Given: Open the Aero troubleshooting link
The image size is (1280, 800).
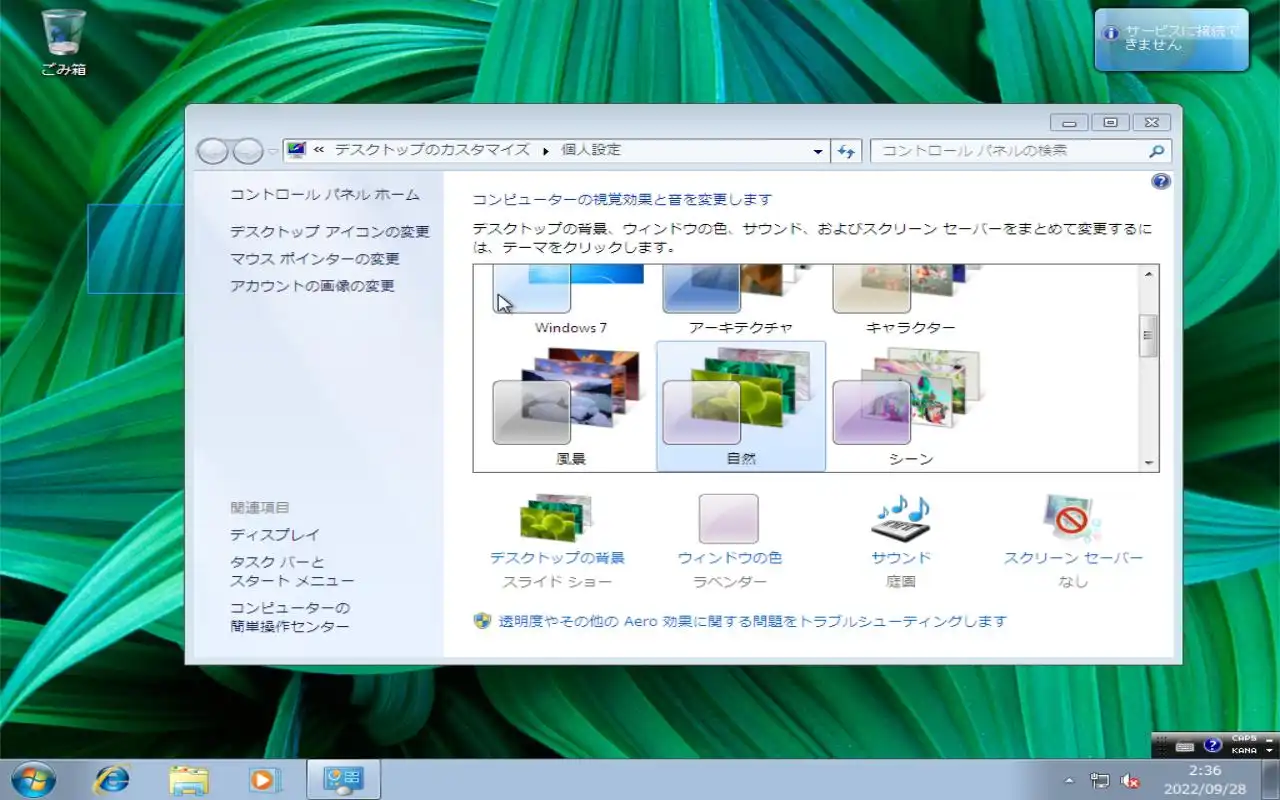Looking at the screenshot, I should point(752,621).
